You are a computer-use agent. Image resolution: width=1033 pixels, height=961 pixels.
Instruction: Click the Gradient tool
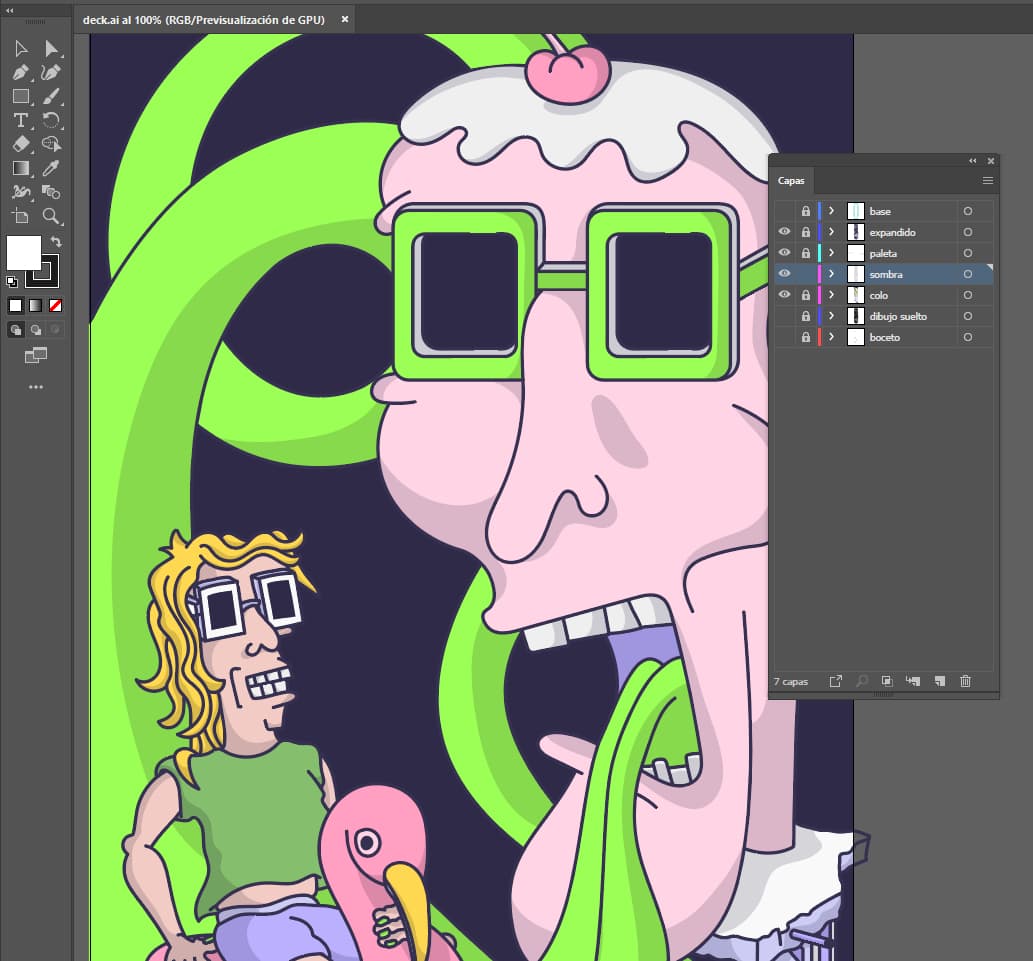20,169
